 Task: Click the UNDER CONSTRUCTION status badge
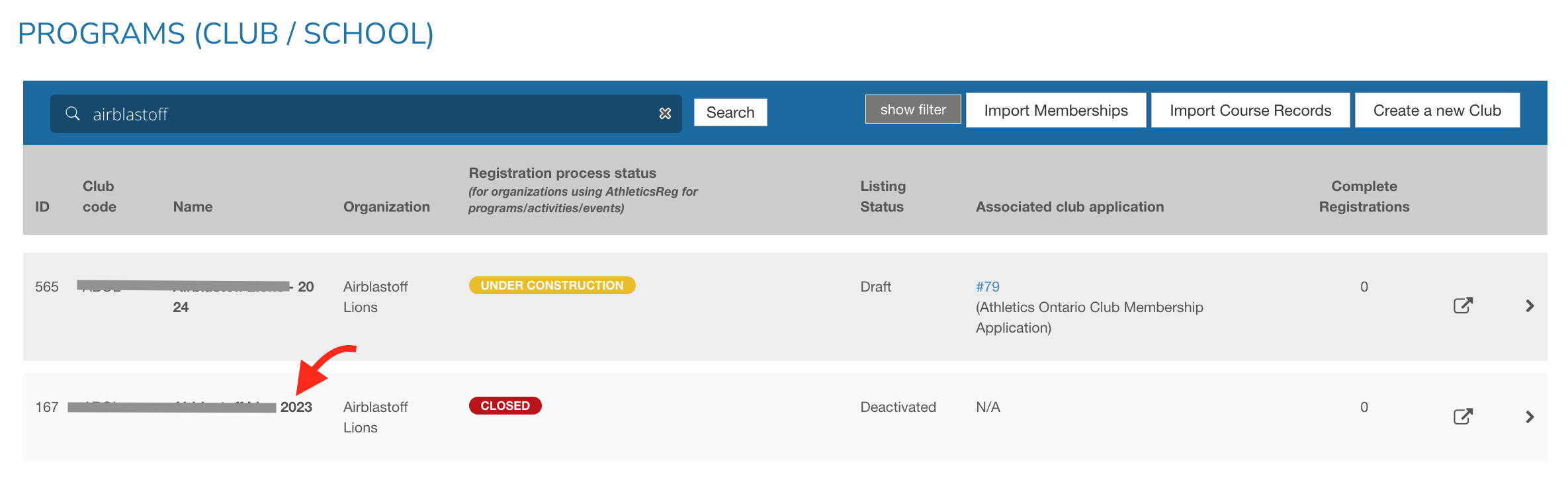(552, 286)
